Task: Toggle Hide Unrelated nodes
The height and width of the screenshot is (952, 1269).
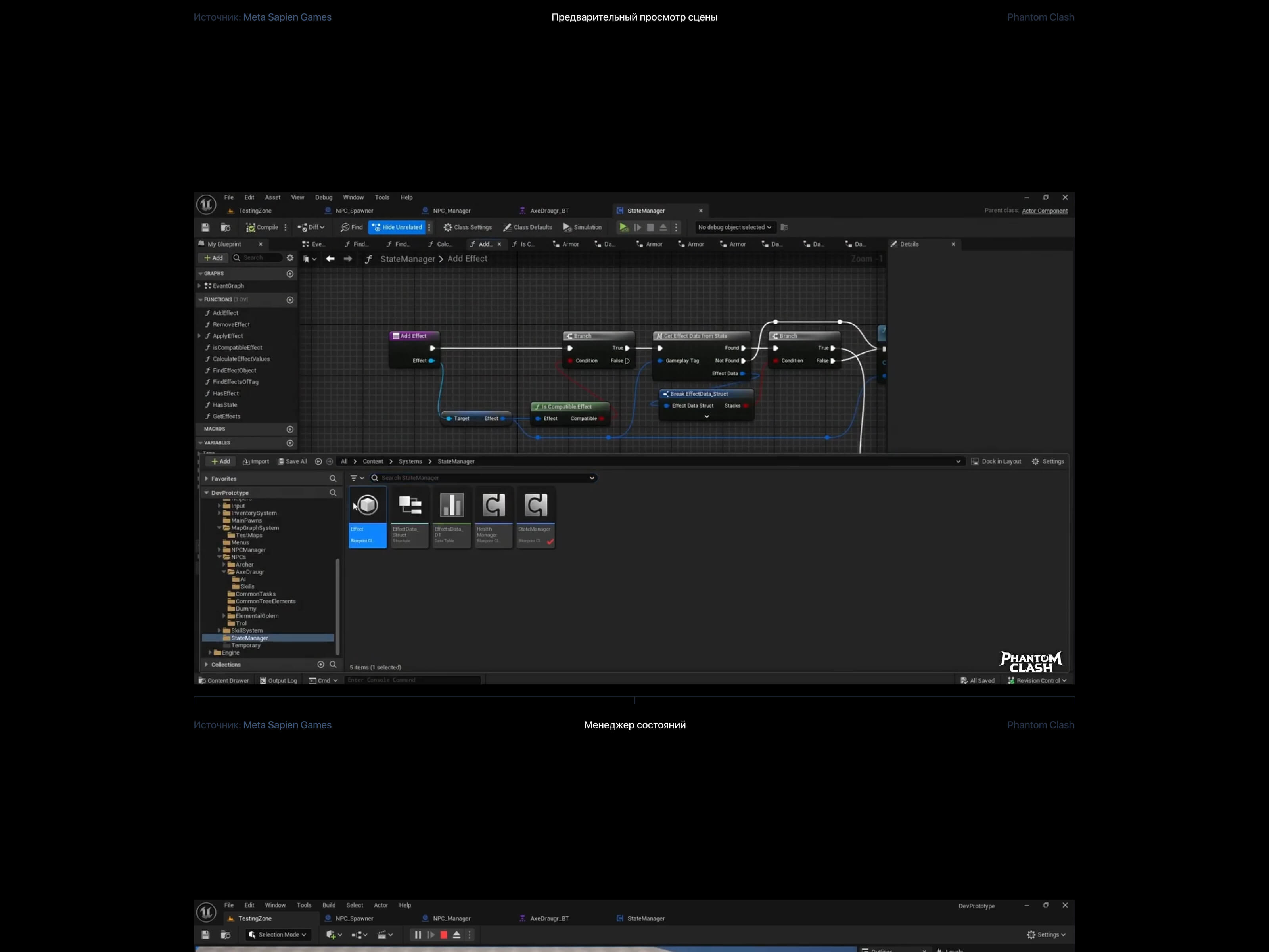Action: coord(397,227)
